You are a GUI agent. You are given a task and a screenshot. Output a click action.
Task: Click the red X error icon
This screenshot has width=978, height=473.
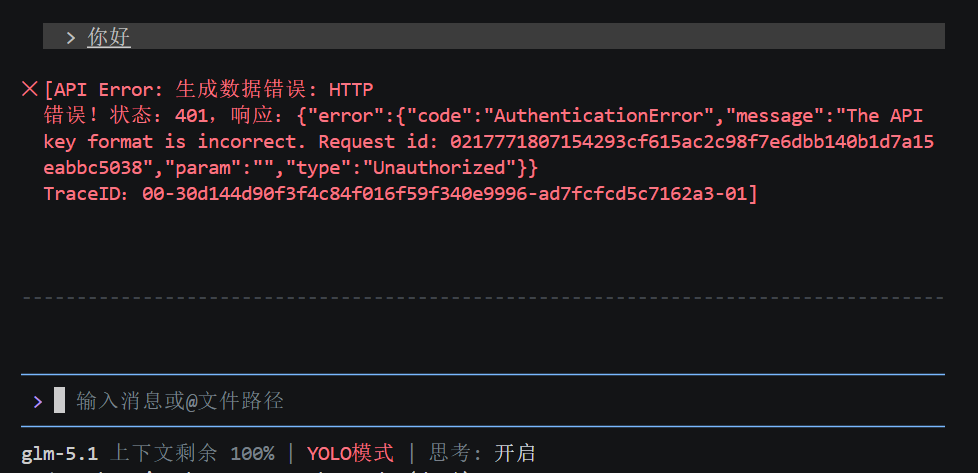29,90
